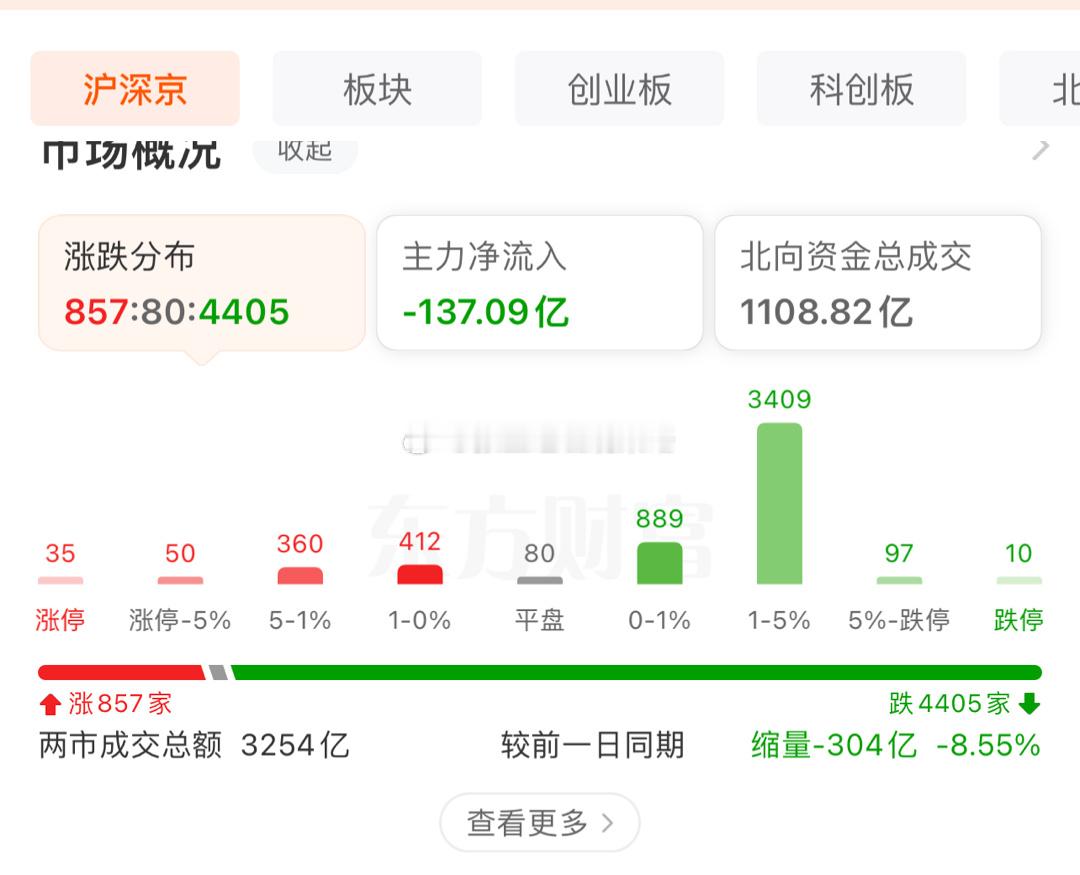Screen dimensions: 1080x875
Task: Click the chevron in 查看更多
Action: [x=608, y=823]
